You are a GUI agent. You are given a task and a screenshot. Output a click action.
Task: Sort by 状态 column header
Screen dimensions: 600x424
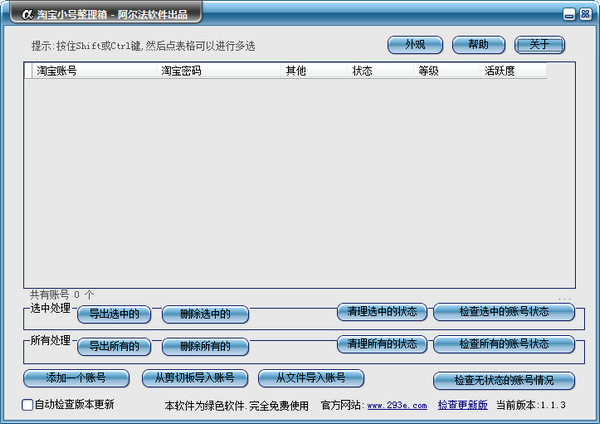coord(380,71)
